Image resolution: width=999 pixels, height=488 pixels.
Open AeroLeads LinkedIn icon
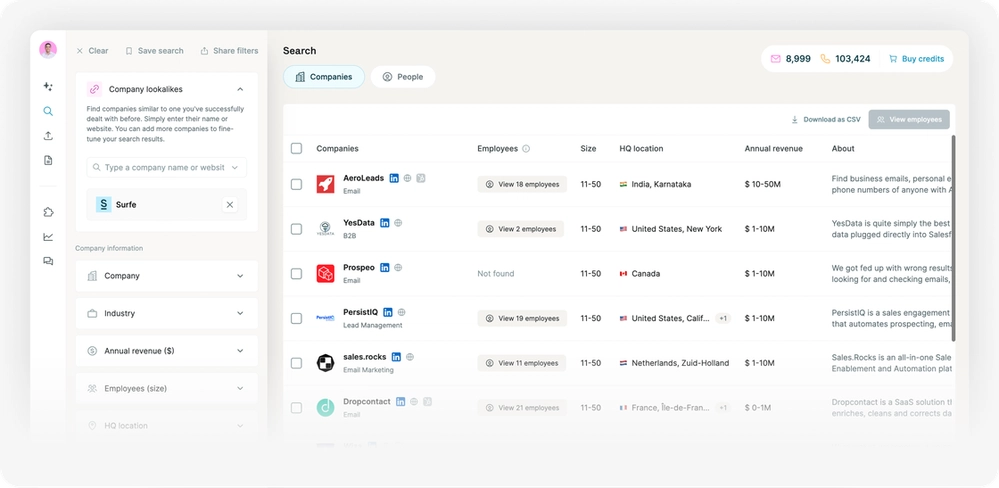(394, 178)
